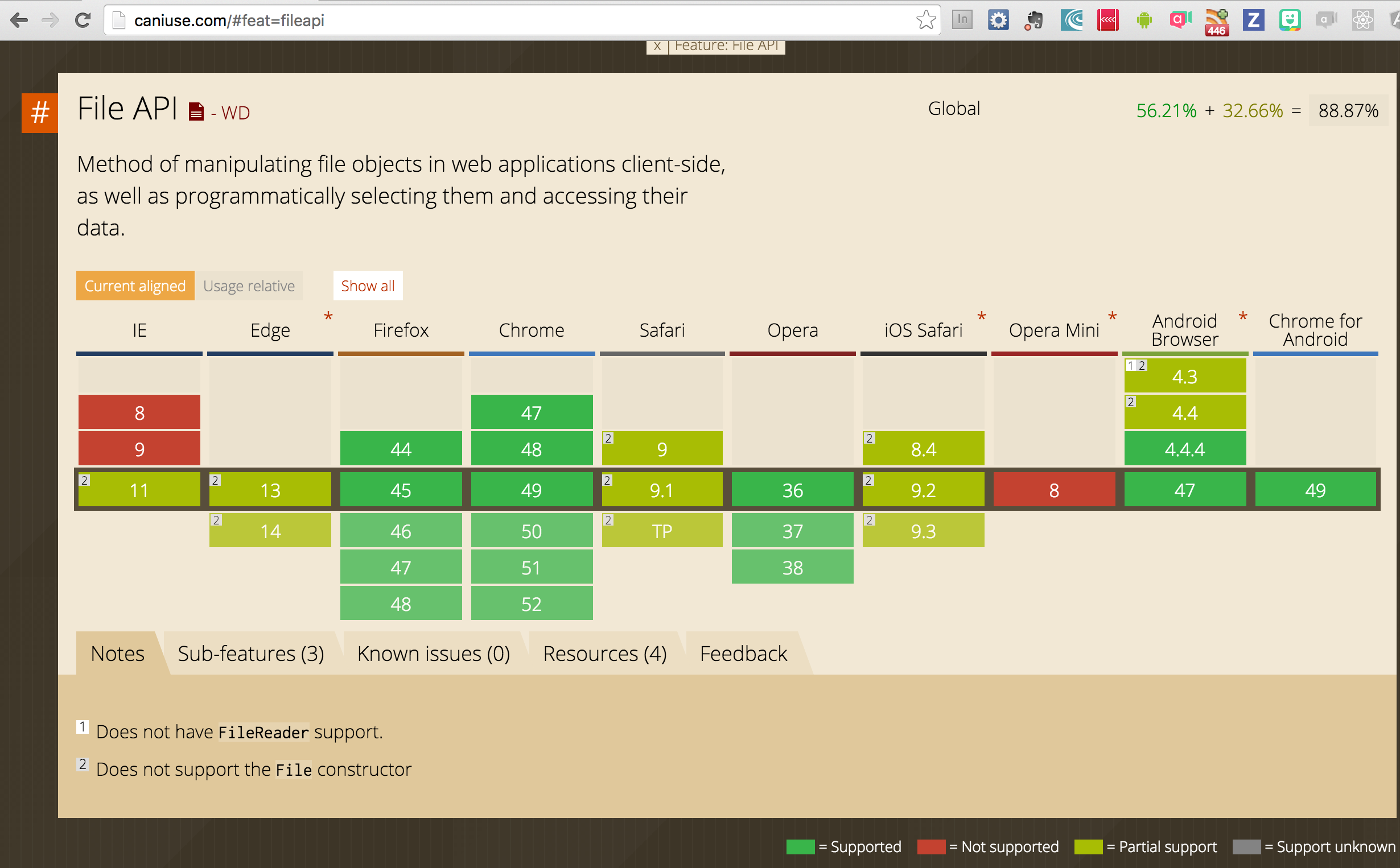Viewport: 1400px width, 868px height.
Task: Open the Evernote elephant extension
Action: [x=1034, y=20]
